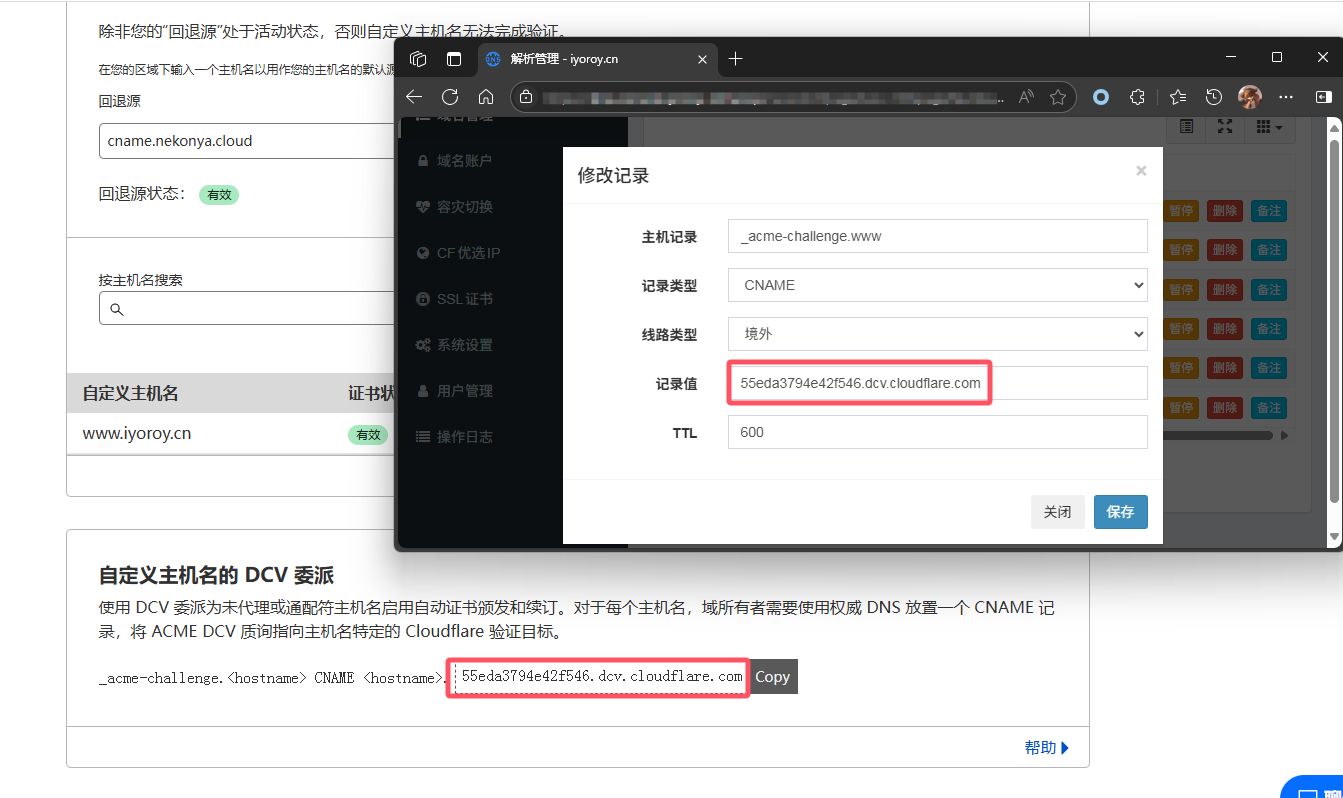The height and width of the screenshot is (798, 1343).
Task: Close the 解析管理 - iyoroy.cn tab
Action: click(702, 59)
